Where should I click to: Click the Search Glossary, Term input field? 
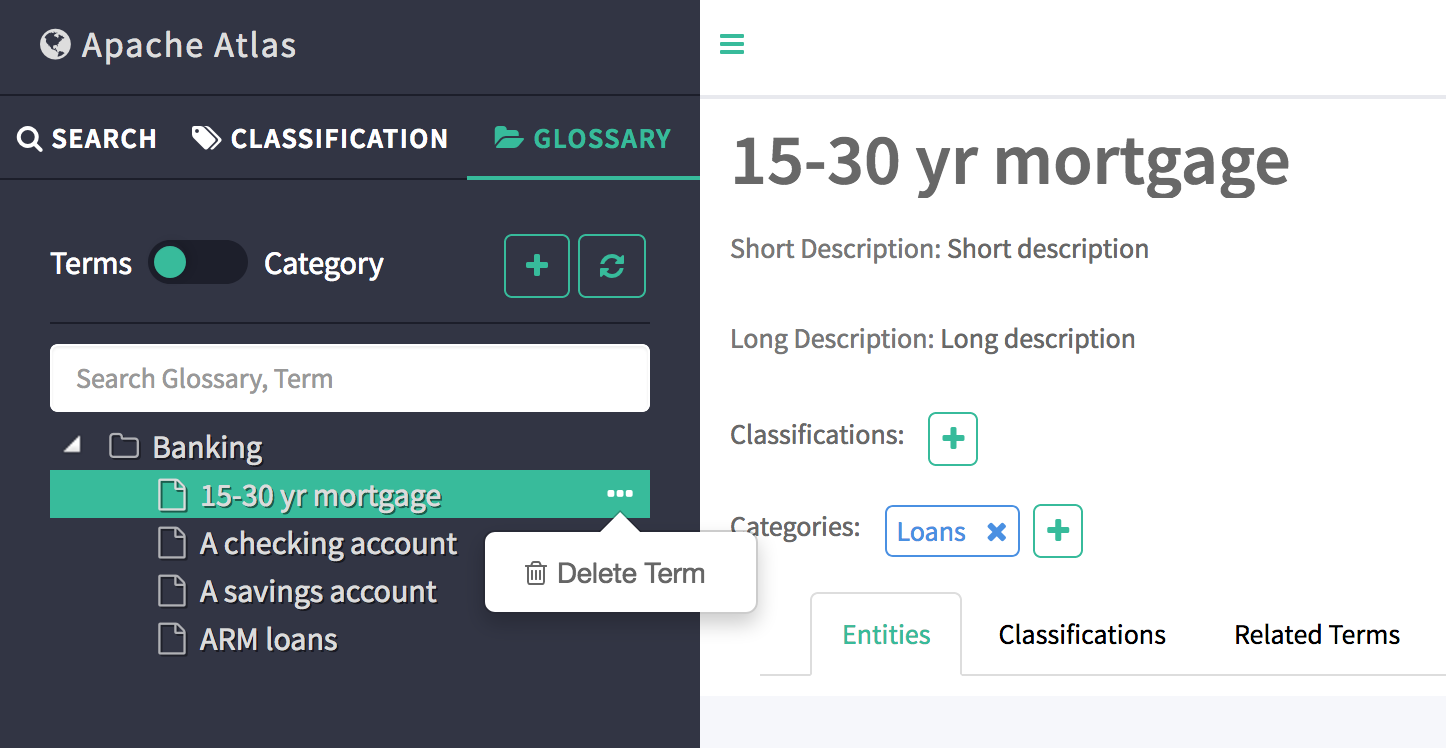350,379
